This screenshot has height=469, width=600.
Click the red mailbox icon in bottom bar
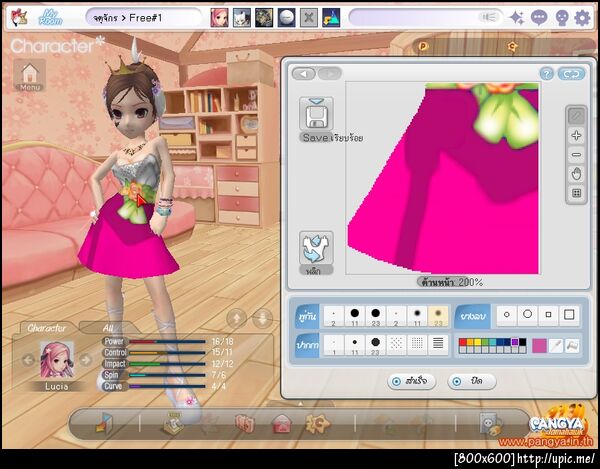(282, 424)
